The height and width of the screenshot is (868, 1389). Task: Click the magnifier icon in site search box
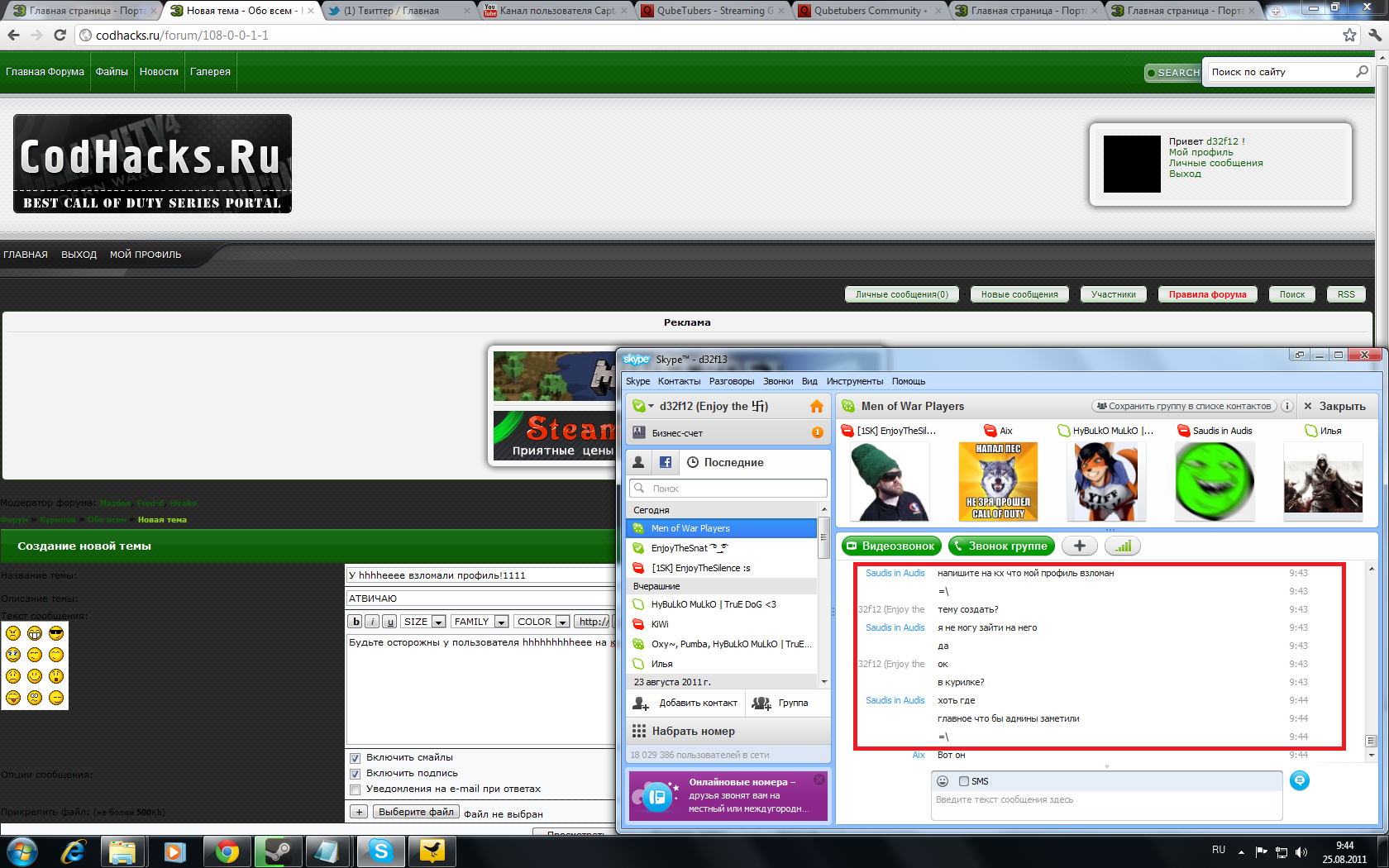tap(1361, 72)
